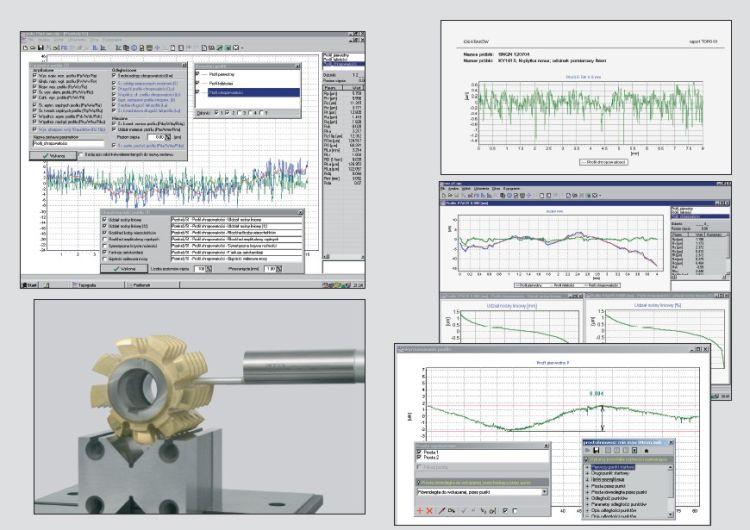The width and height of the screenshot is (750, 530).
Task: Click the scroll-down arrow of macro tree
Action: pos(671,514)
